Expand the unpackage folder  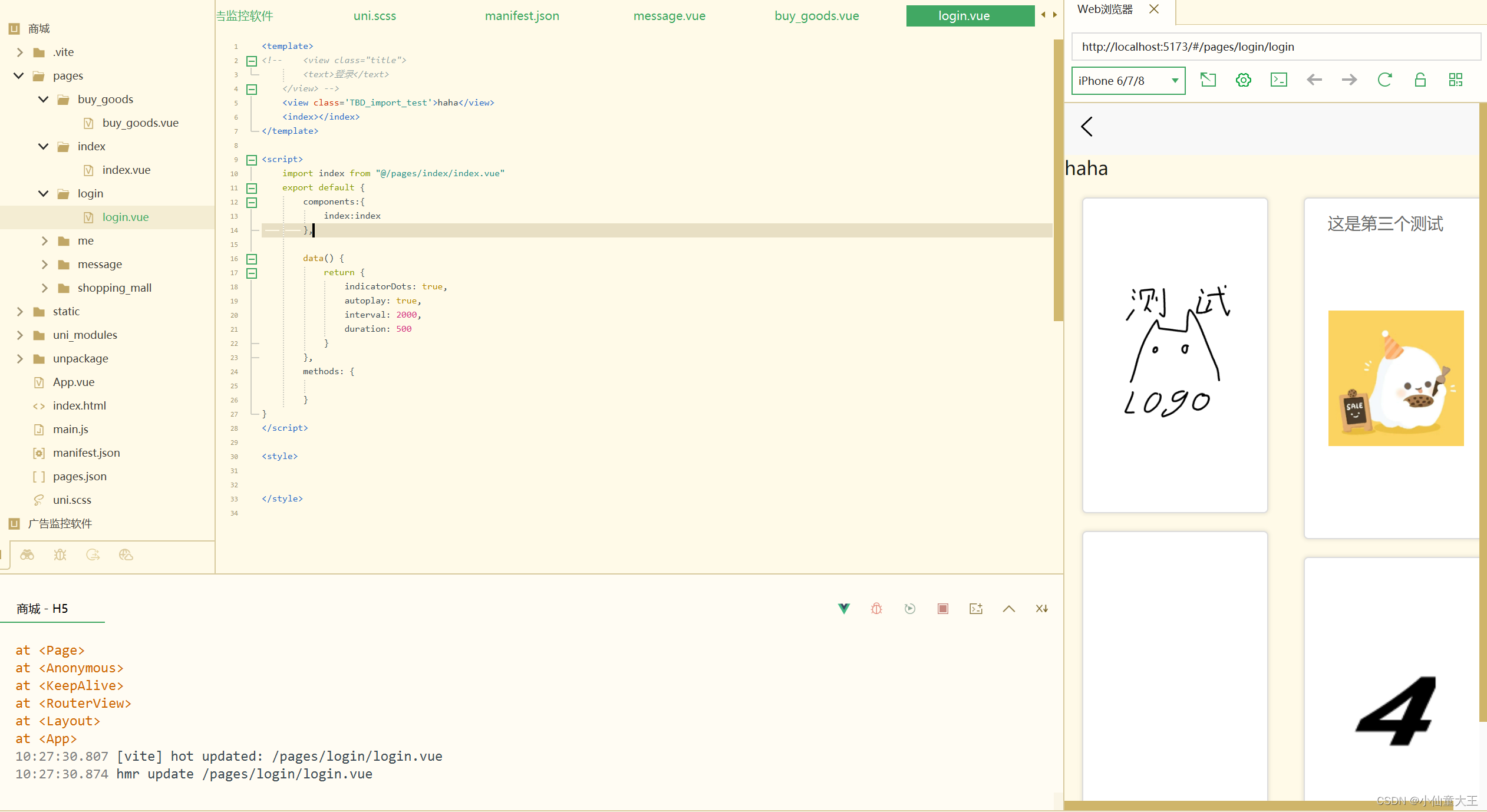pos(20,358)
